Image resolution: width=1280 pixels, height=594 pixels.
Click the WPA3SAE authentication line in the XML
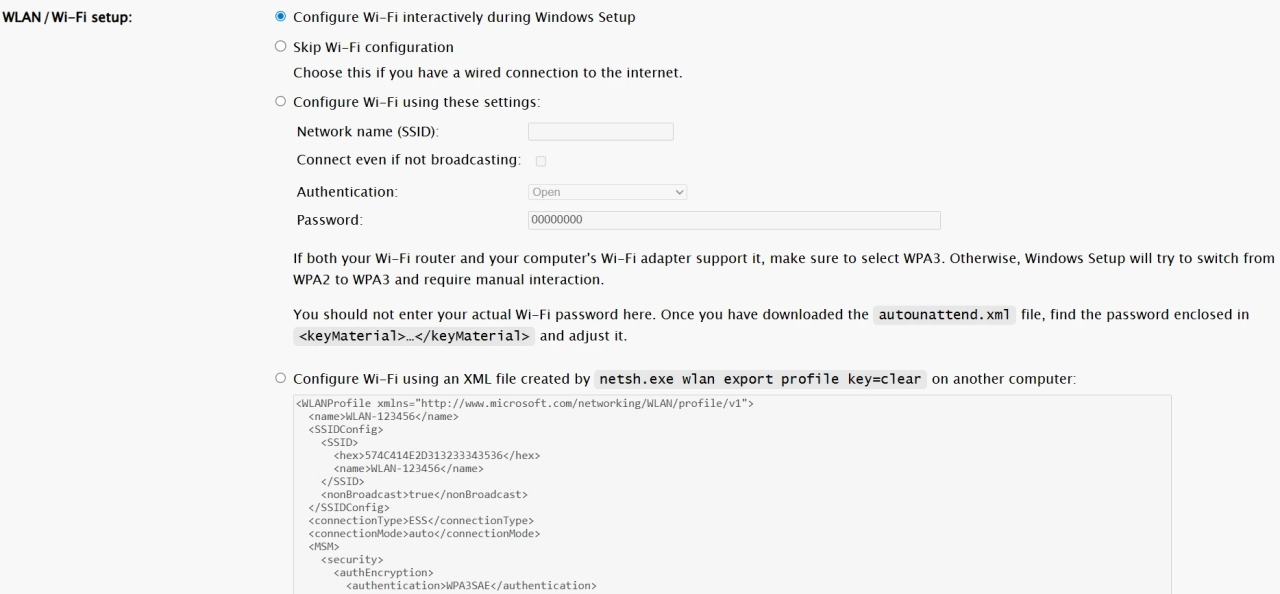[x=470, y=586]
